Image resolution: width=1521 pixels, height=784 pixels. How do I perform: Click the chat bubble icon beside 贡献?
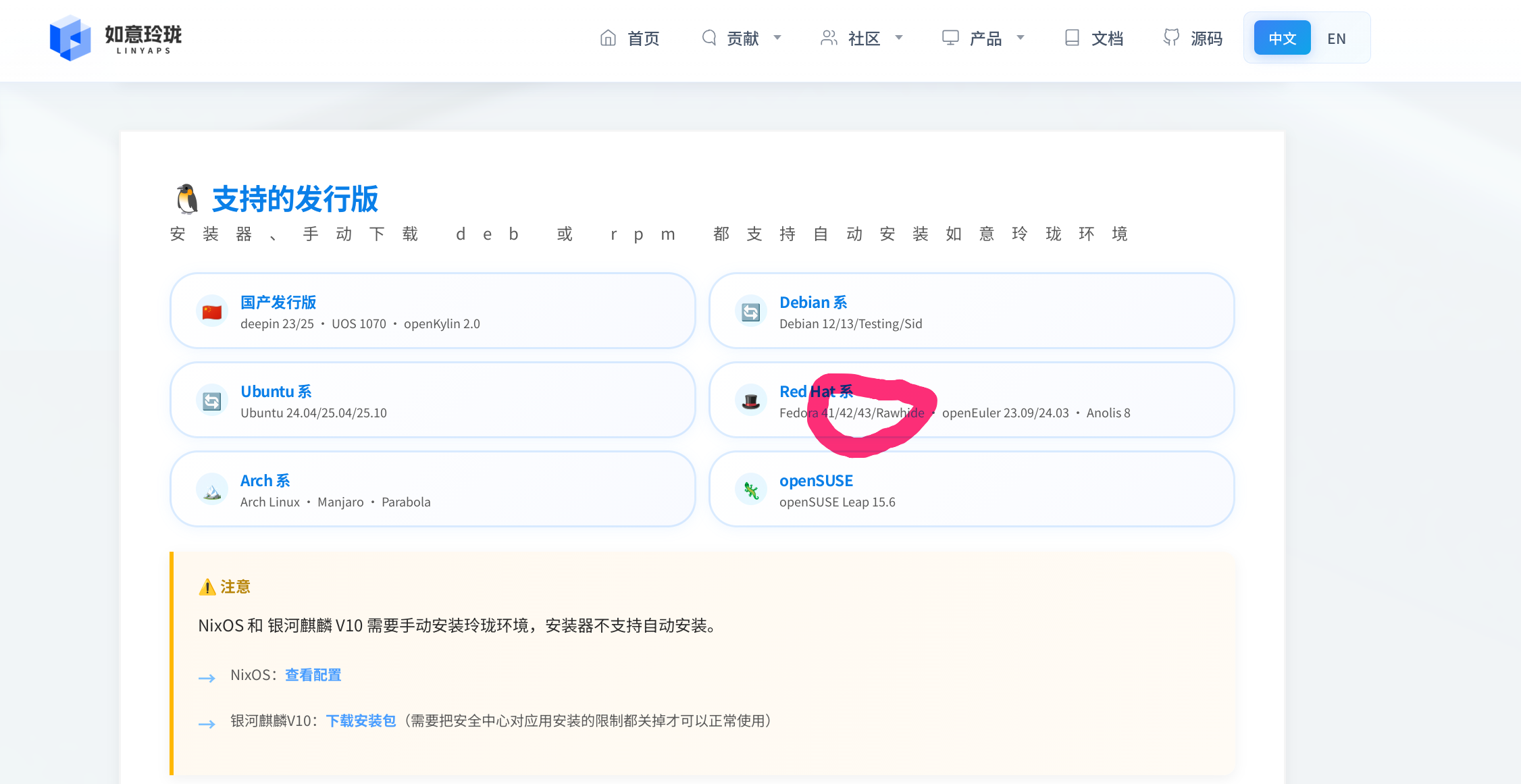coord(708,38)
